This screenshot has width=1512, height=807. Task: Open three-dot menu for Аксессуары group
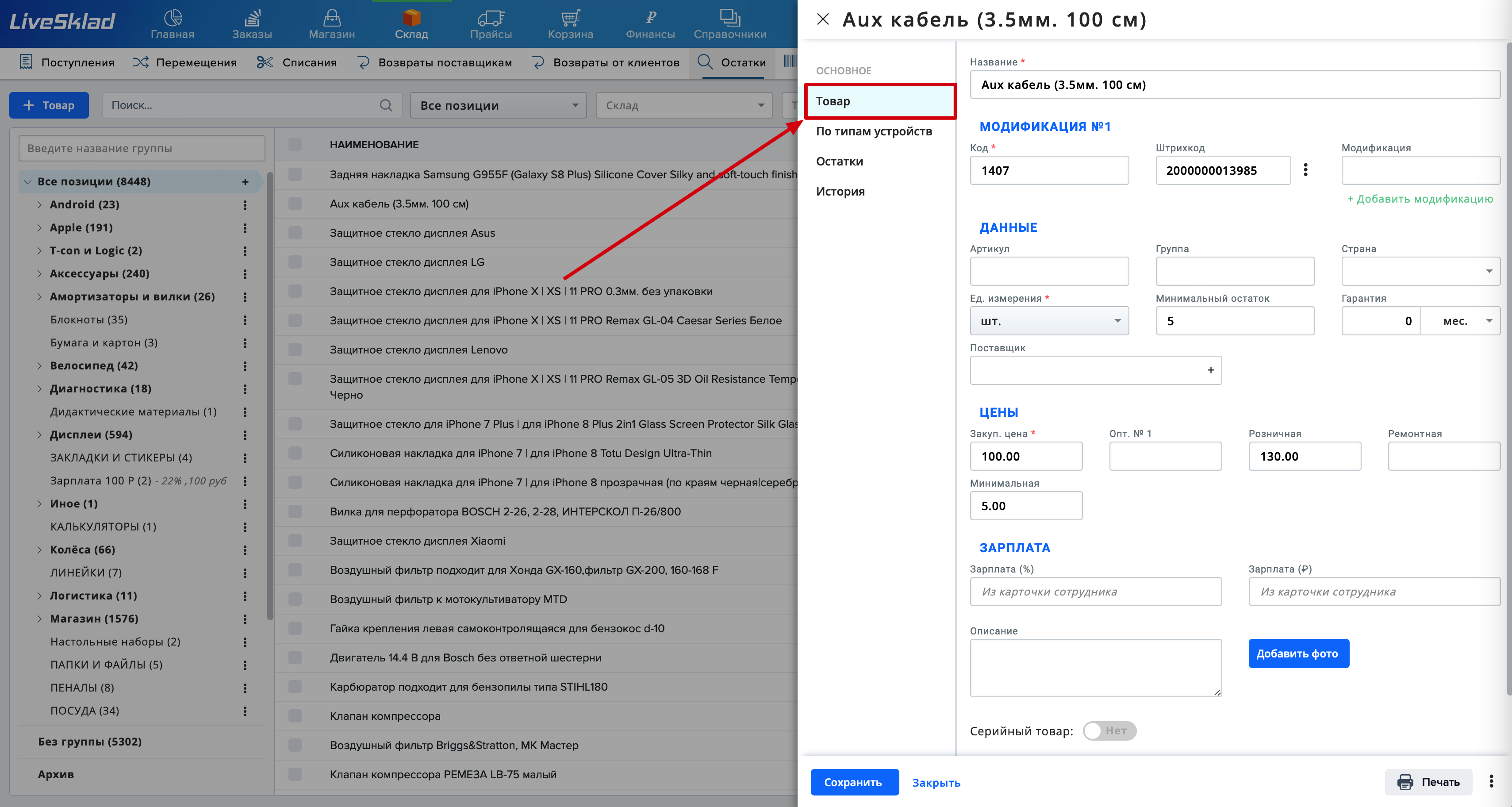click(245, 274)
